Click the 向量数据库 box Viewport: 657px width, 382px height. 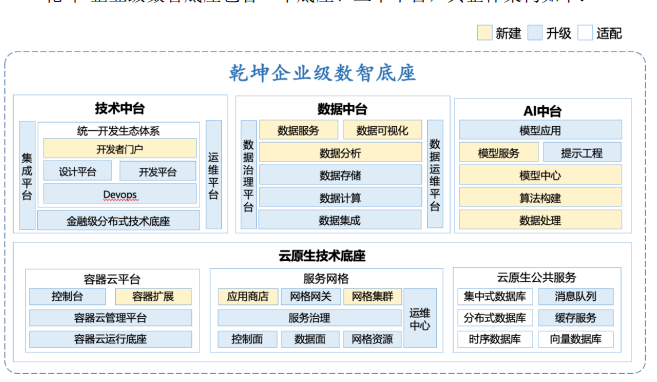coord(576,339)
